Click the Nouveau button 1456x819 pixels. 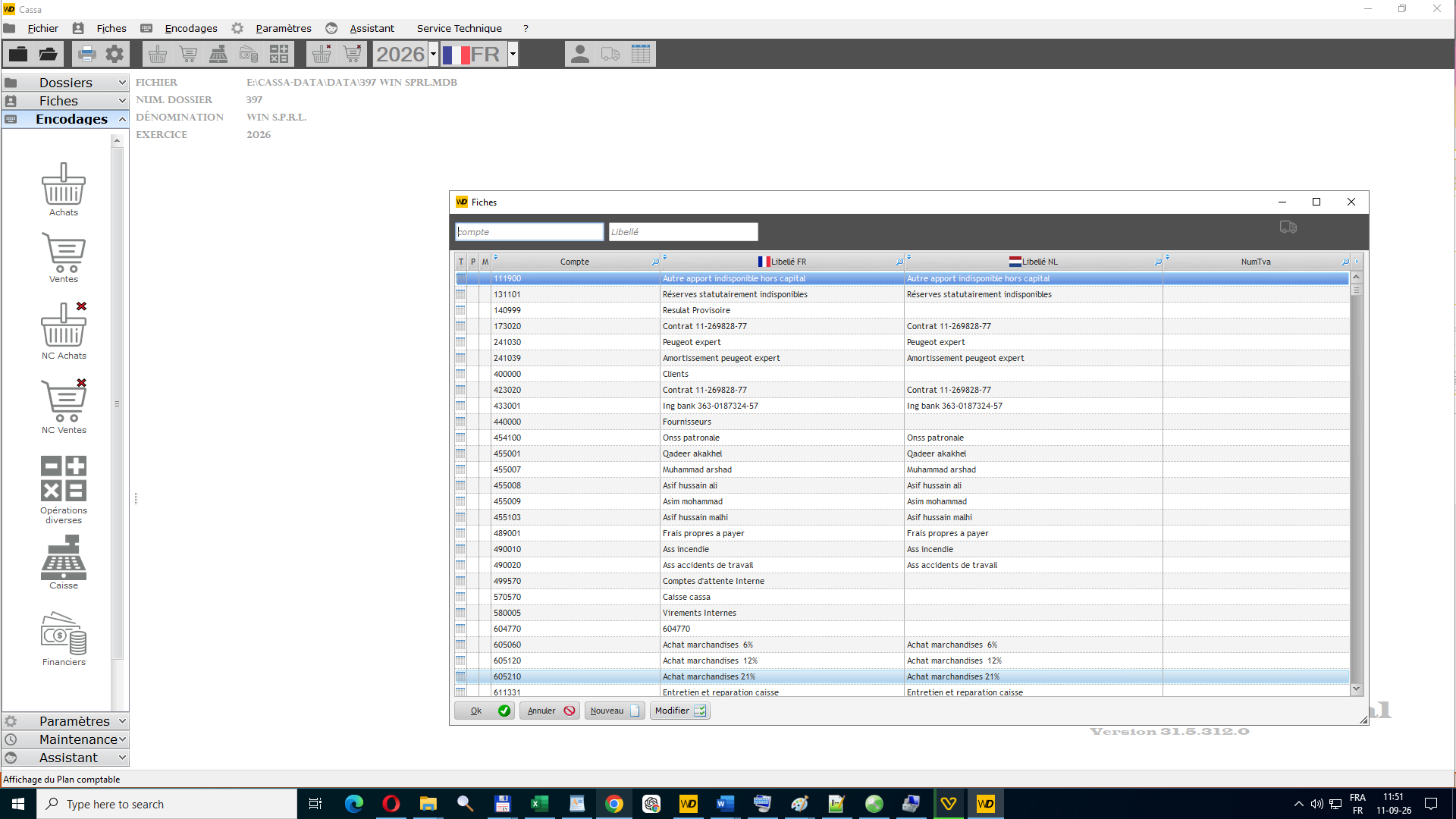click(615, 711)
